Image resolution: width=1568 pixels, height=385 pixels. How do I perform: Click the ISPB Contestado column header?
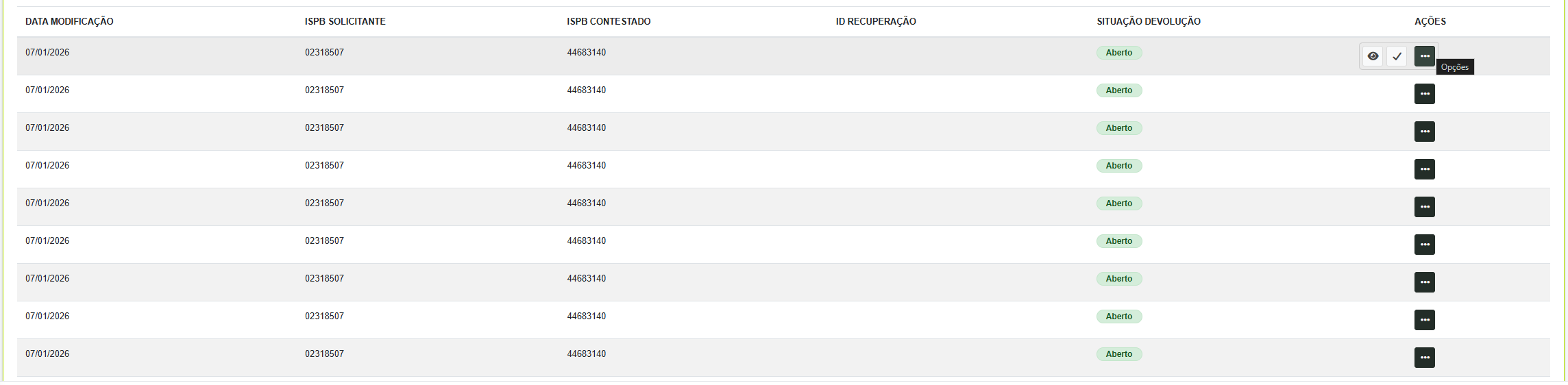[x=609, y=21]
